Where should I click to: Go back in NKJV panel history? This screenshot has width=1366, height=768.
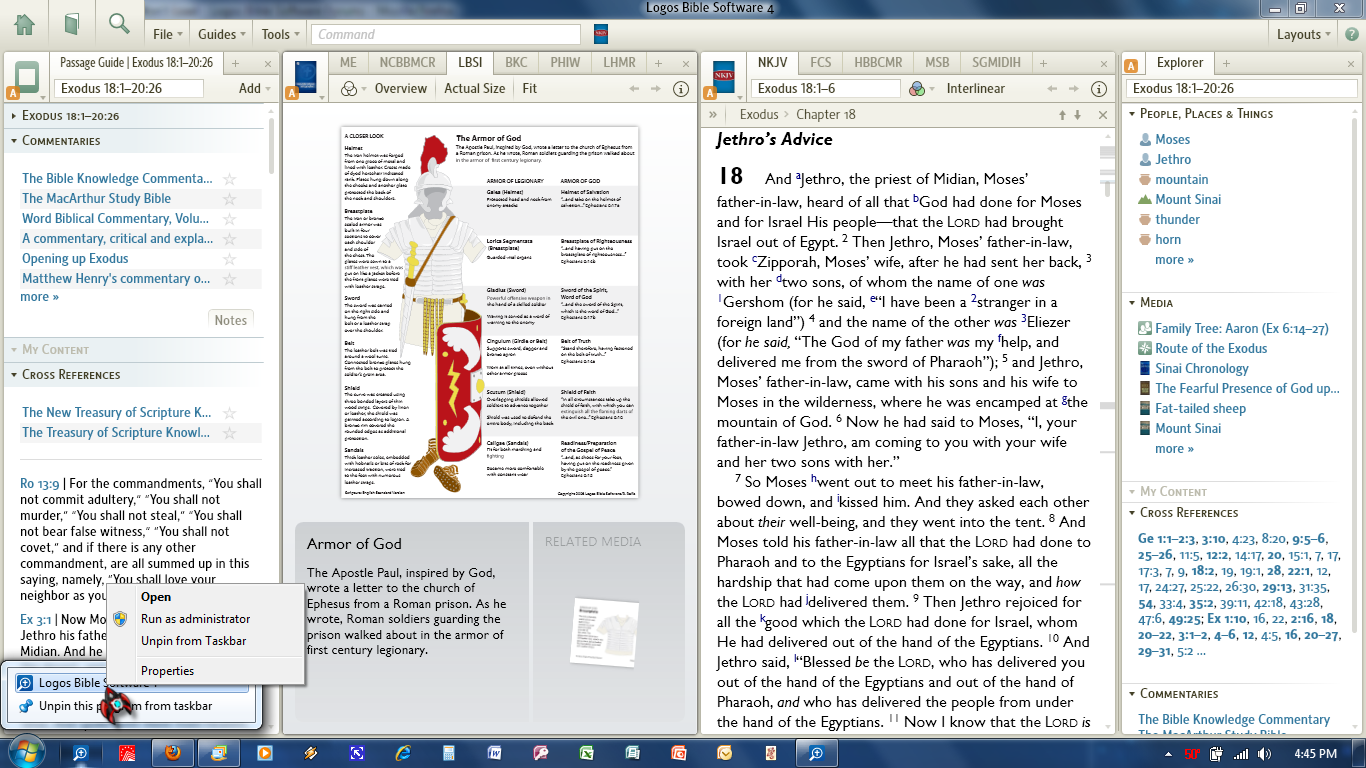[x=1051, y=89]
